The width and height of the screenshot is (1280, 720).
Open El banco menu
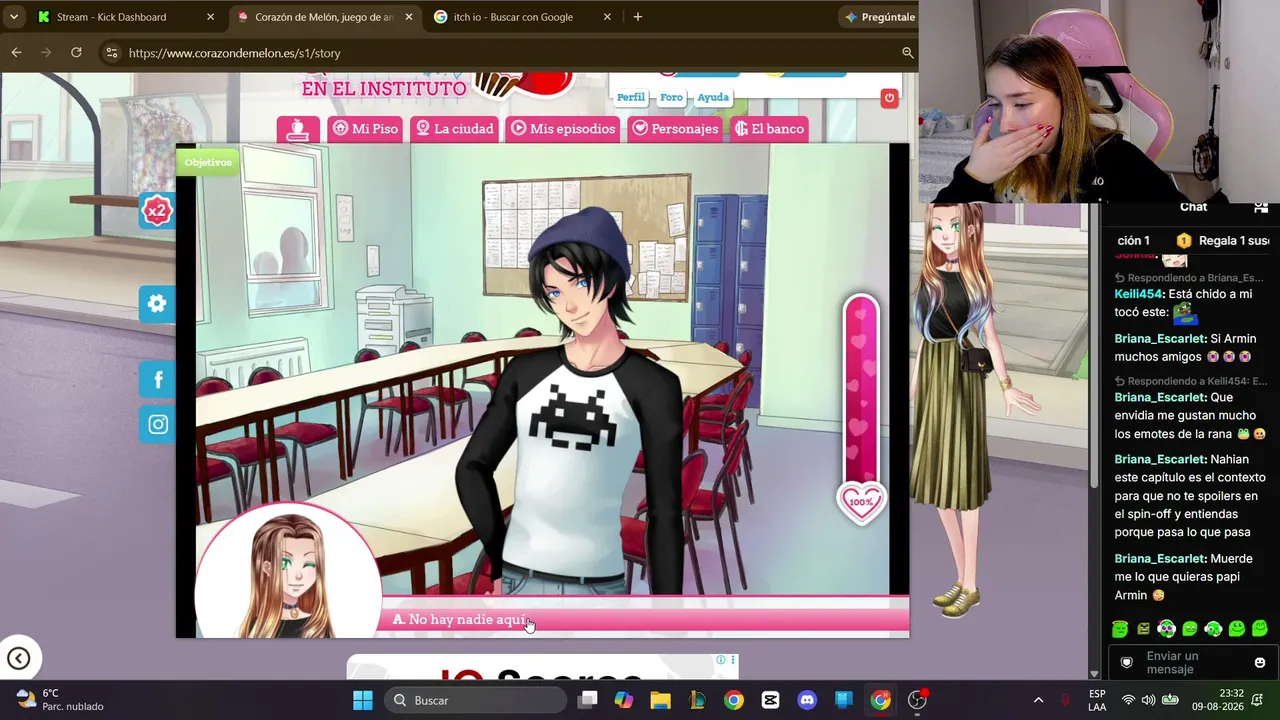pos(769,129)
